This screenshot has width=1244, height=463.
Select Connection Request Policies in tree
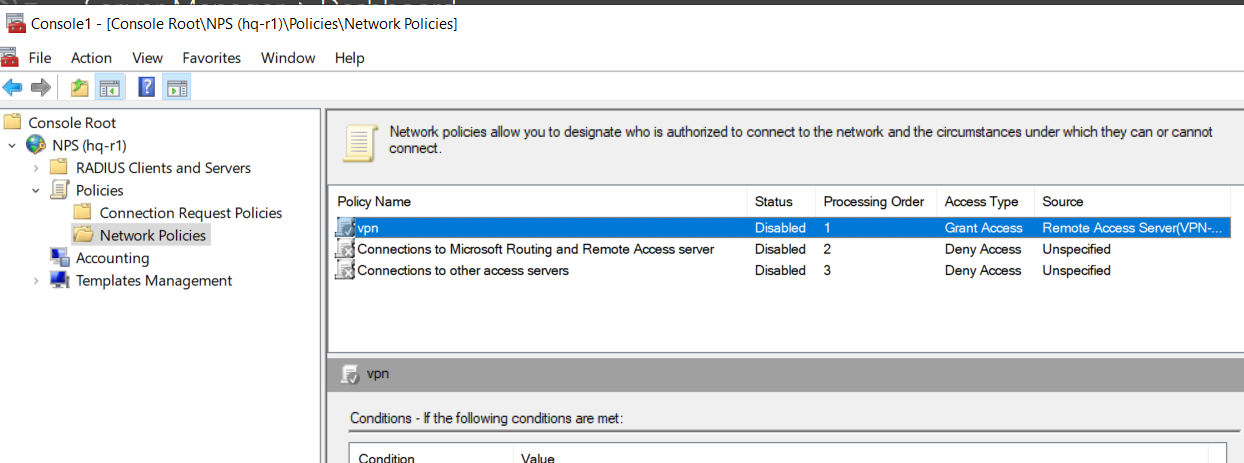pyautogui.click(x=191, y=213)
